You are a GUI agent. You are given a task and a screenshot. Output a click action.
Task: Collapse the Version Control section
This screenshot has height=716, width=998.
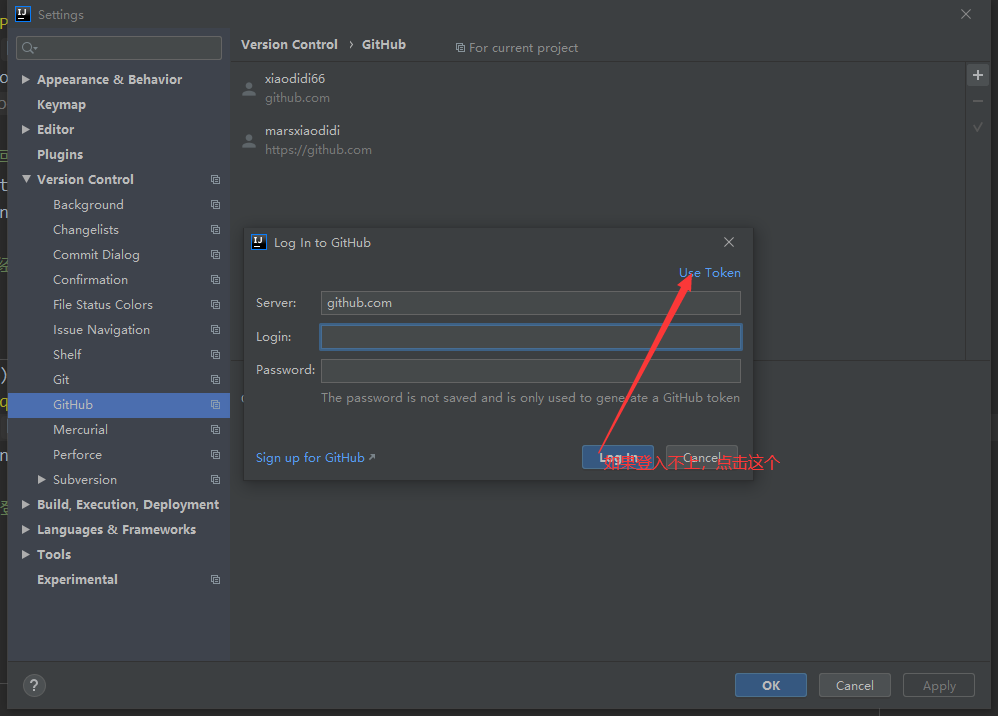click(26, 180)
